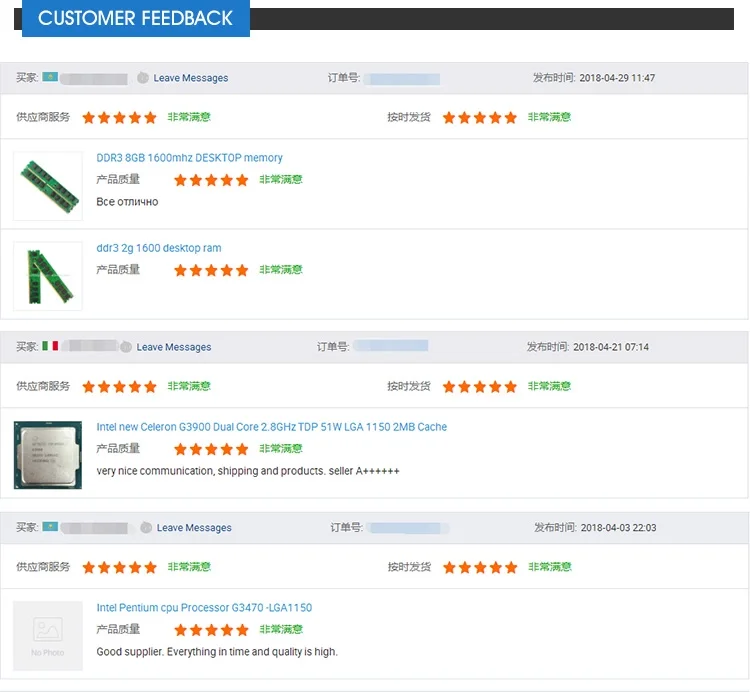Screen dimensions: 750x692
Task: Open Leave Messages for the first buyer
Action: pyautogui.click(x=190, y=78)
